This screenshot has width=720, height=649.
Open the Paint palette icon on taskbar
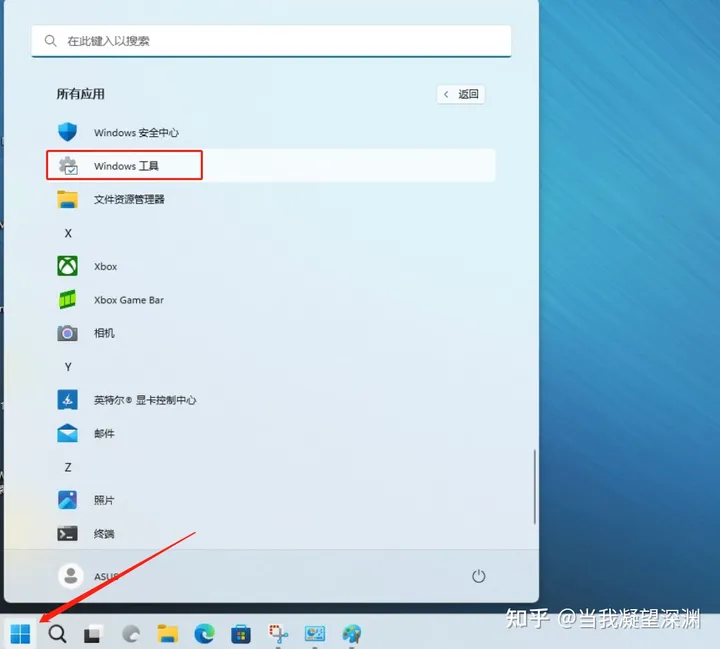352,634
